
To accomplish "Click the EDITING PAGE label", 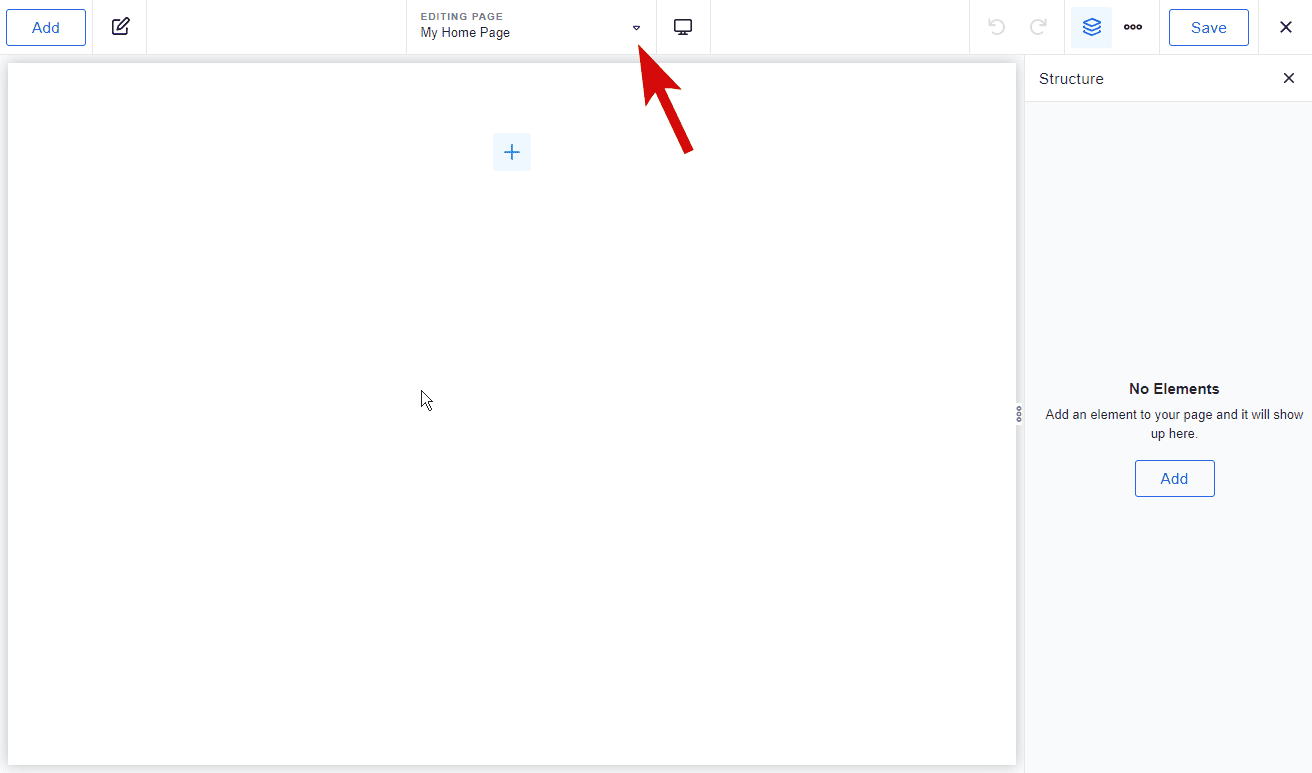I will click(461, 17).
